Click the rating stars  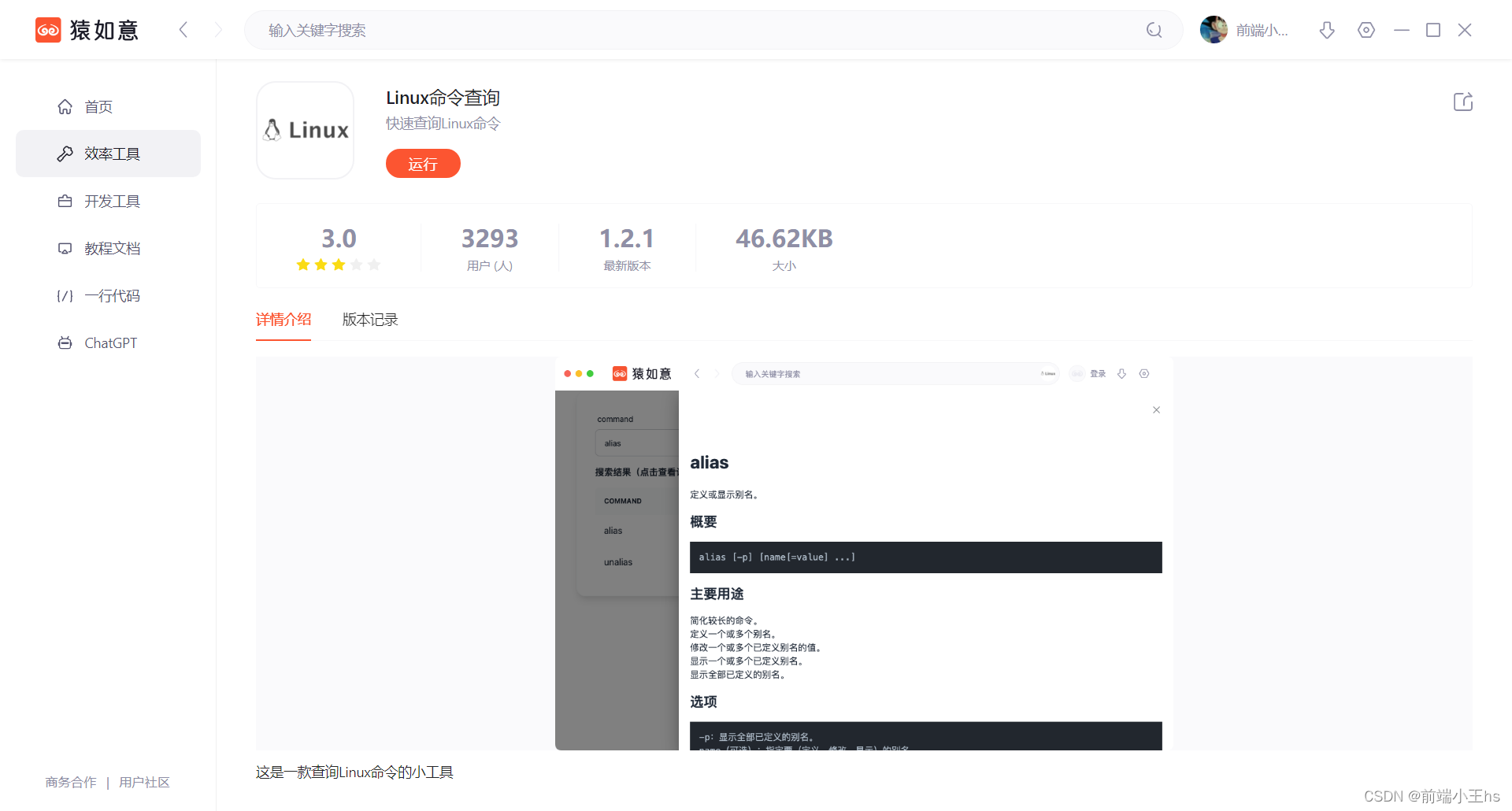click(x=339, y=265)
